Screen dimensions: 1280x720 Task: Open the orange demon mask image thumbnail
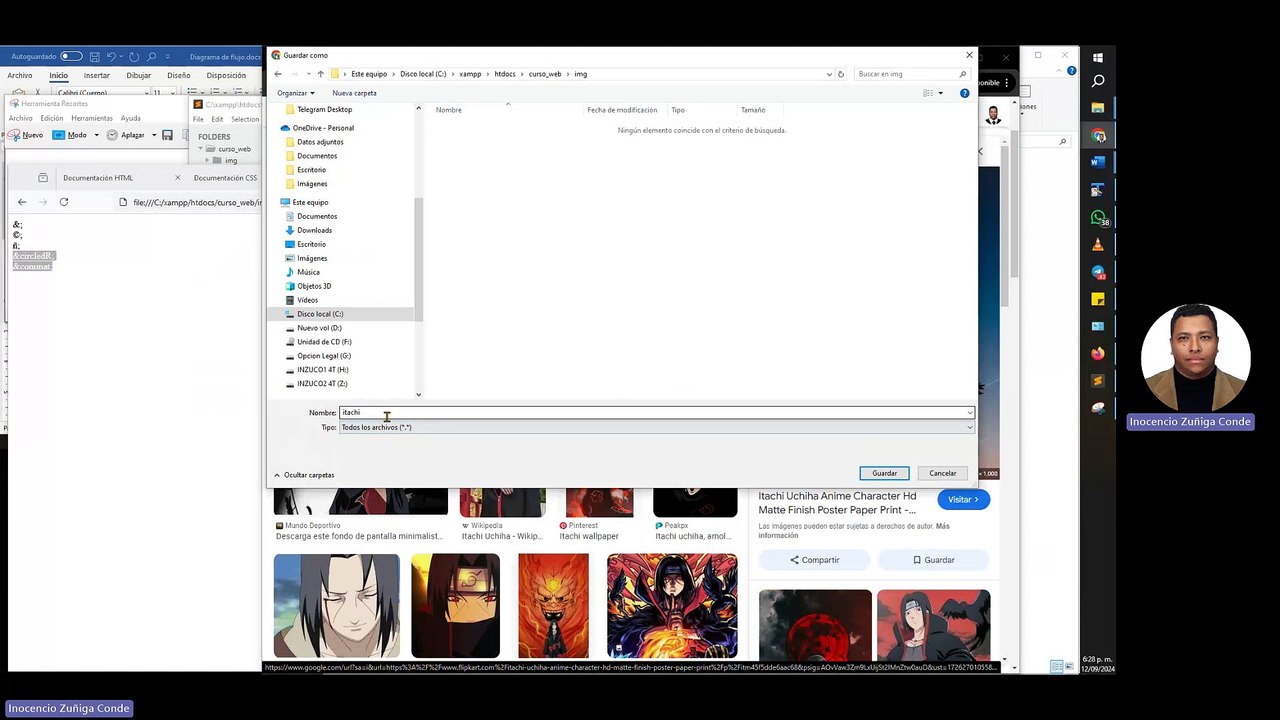(553, 606)
